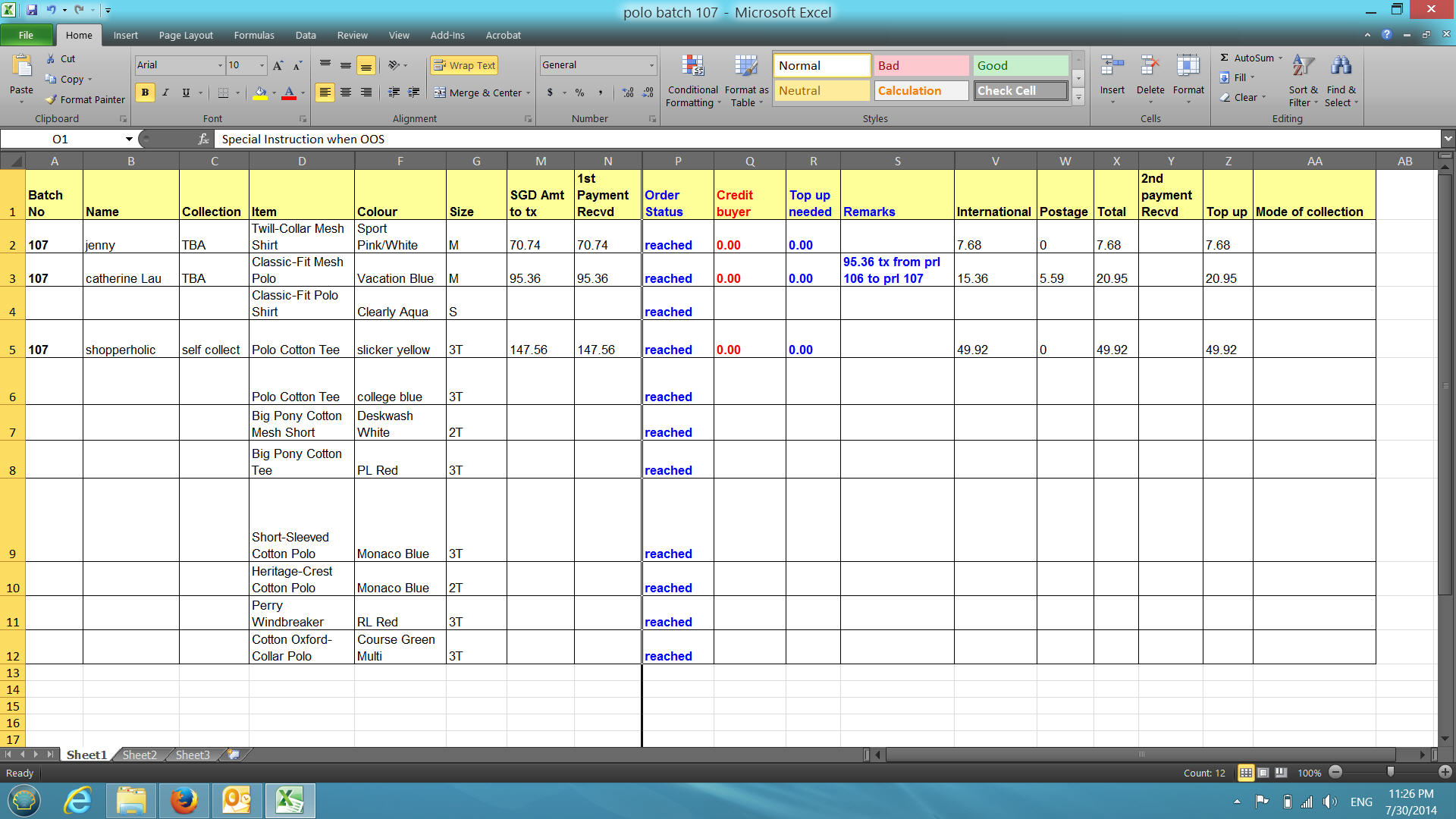Click the Middle Align icon
1456x819 pixels.
pyautogui.click(x=345, y=65)
